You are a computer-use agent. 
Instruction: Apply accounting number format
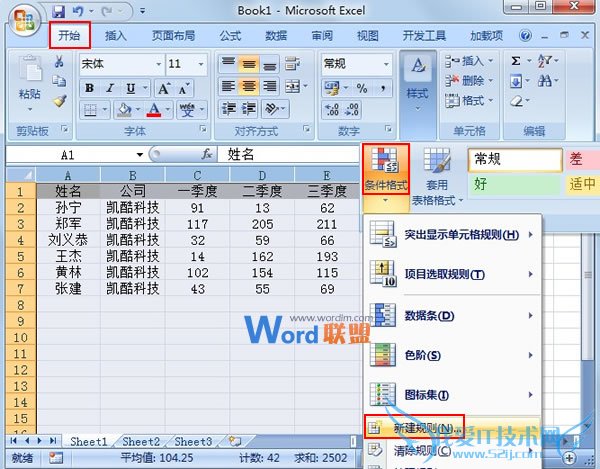pyautogui.click(x=331, y=88)
